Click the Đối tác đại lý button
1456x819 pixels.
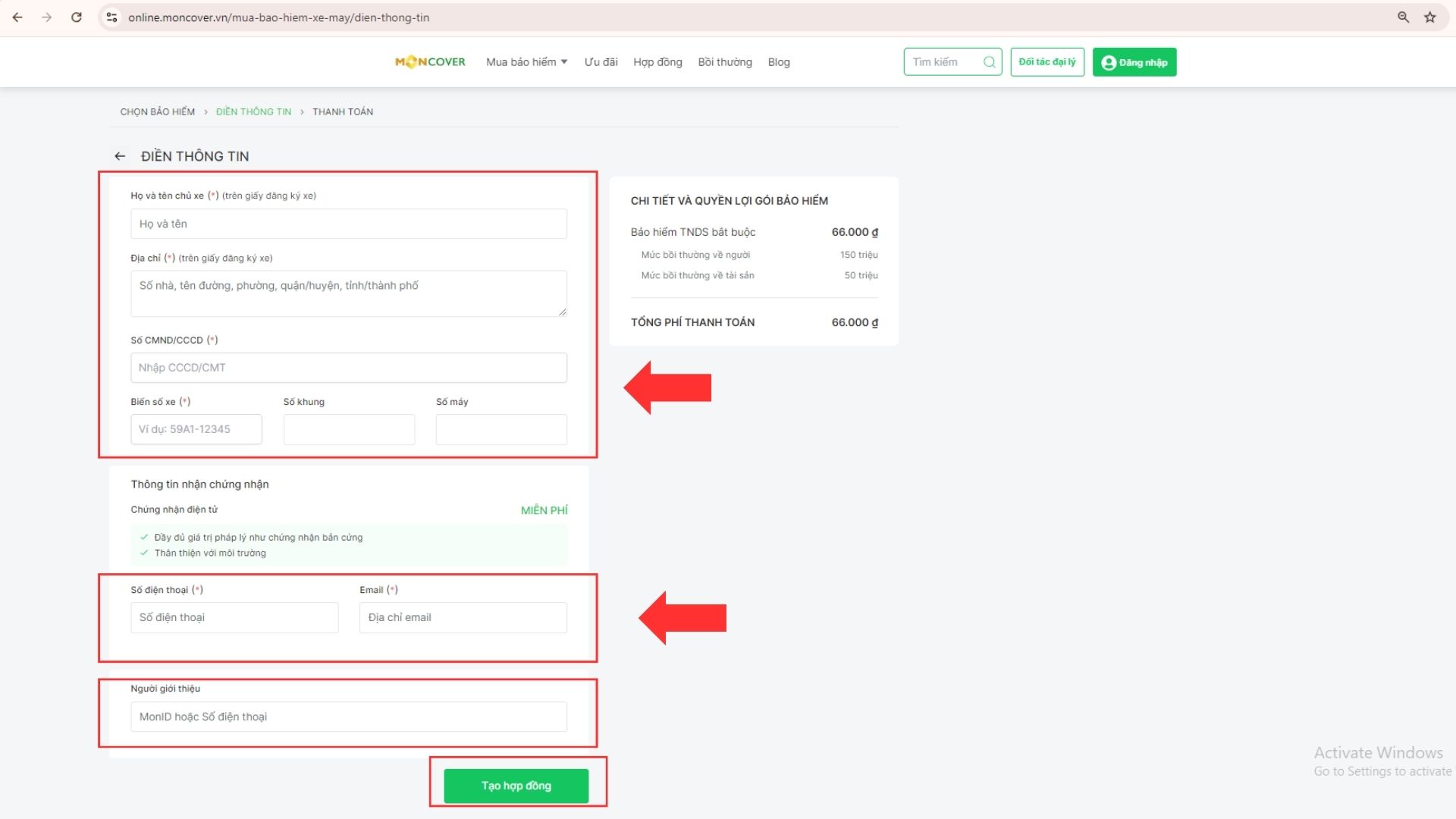pos(1047,62)
